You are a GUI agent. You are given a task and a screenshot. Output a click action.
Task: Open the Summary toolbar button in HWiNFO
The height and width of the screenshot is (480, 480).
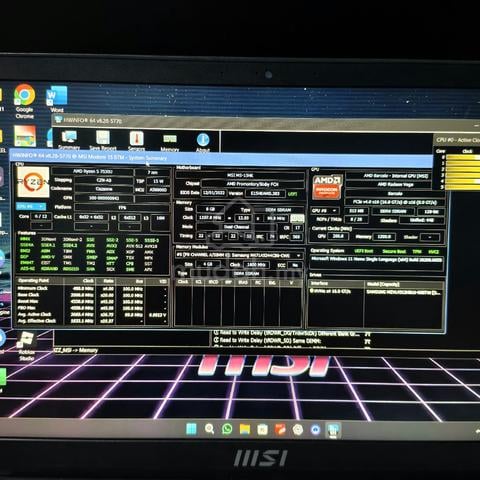69,140
